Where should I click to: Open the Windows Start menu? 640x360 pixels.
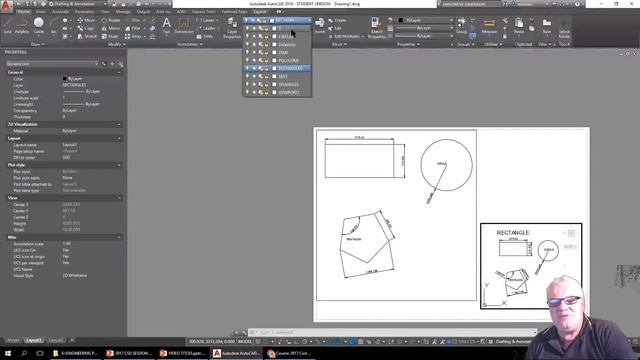click(8, 353)
